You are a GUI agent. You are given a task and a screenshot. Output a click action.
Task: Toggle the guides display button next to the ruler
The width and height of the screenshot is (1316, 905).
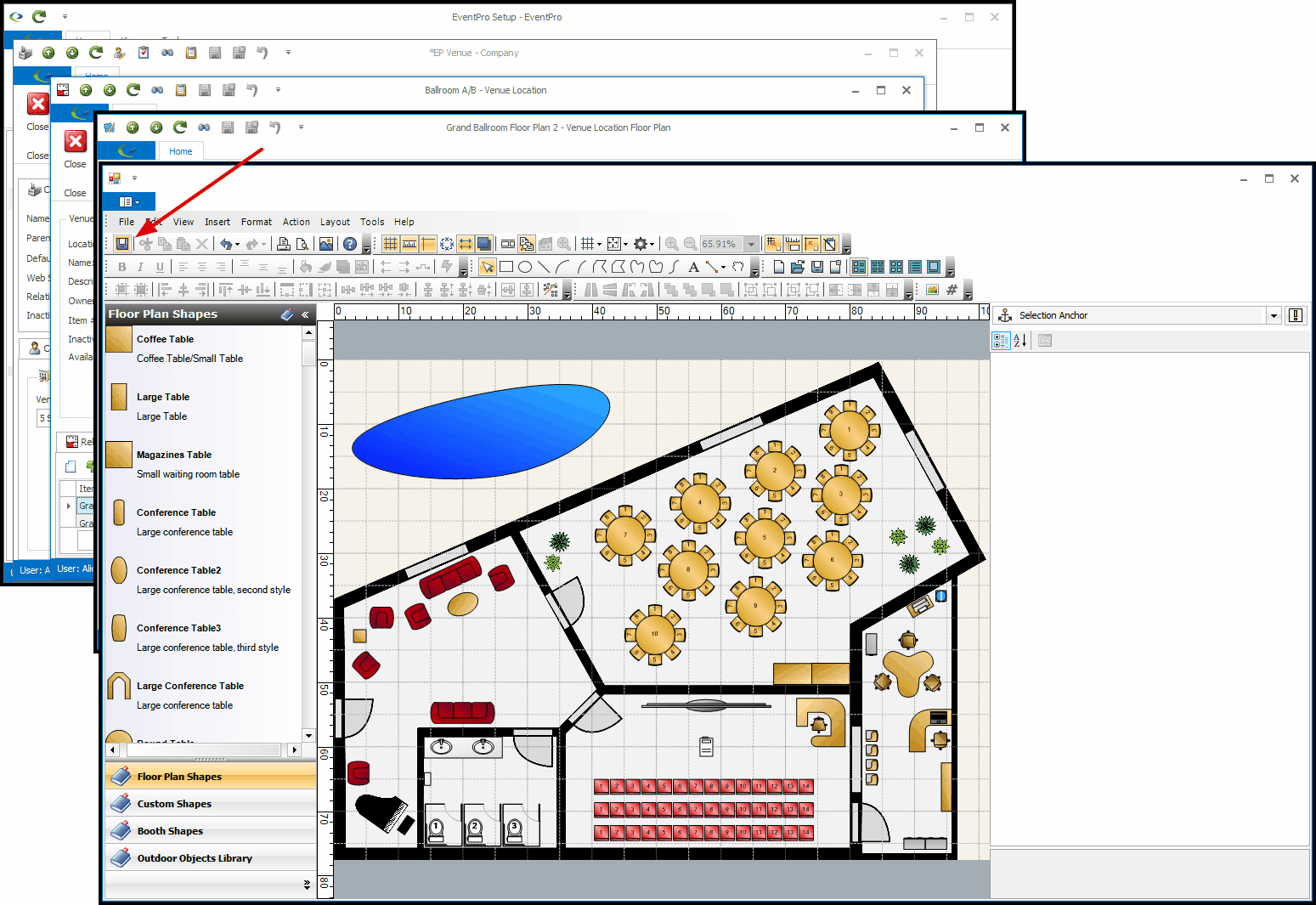click(x=428, y=244)
